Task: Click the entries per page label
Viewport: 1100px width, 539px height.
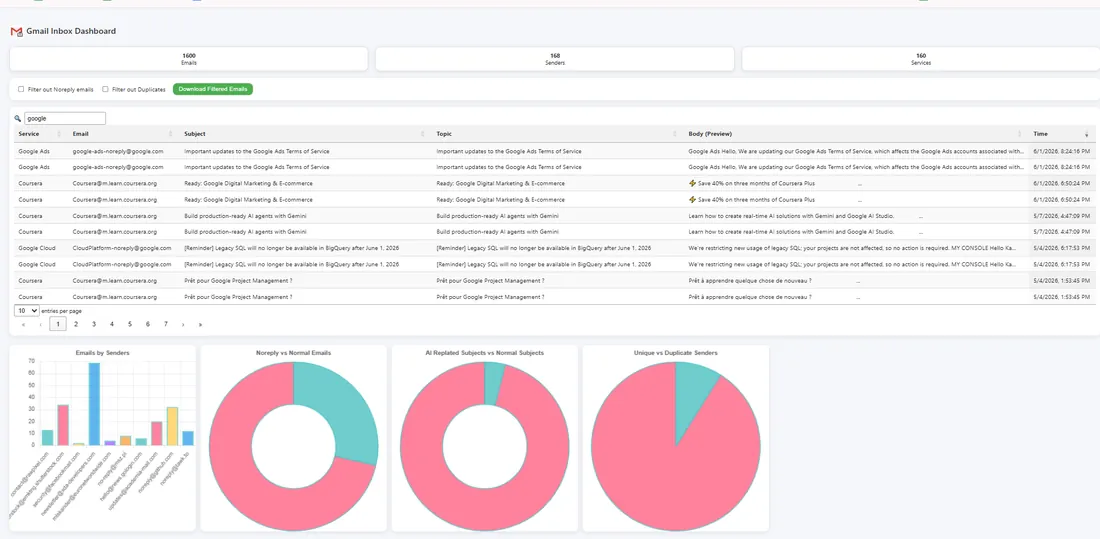Action: pos(62,310)
